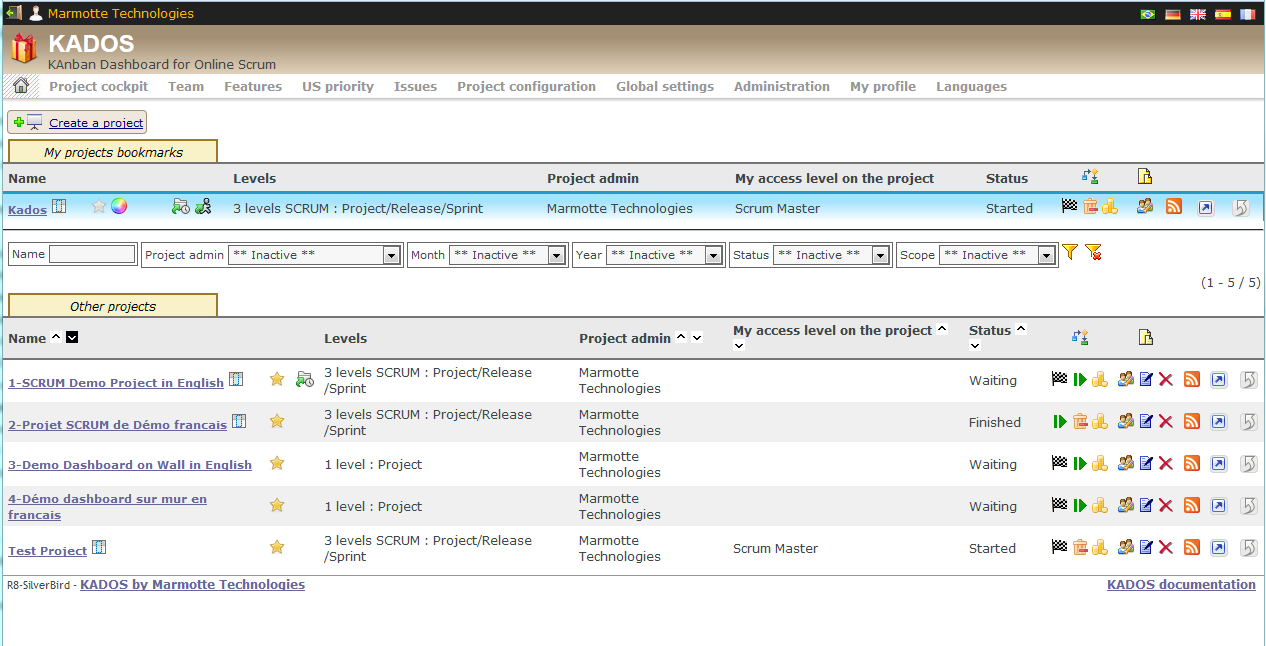Clear filters using red-marked funnel icon
The width and height of the screenshot is (1266, 646).
(x=1094, y=253)
